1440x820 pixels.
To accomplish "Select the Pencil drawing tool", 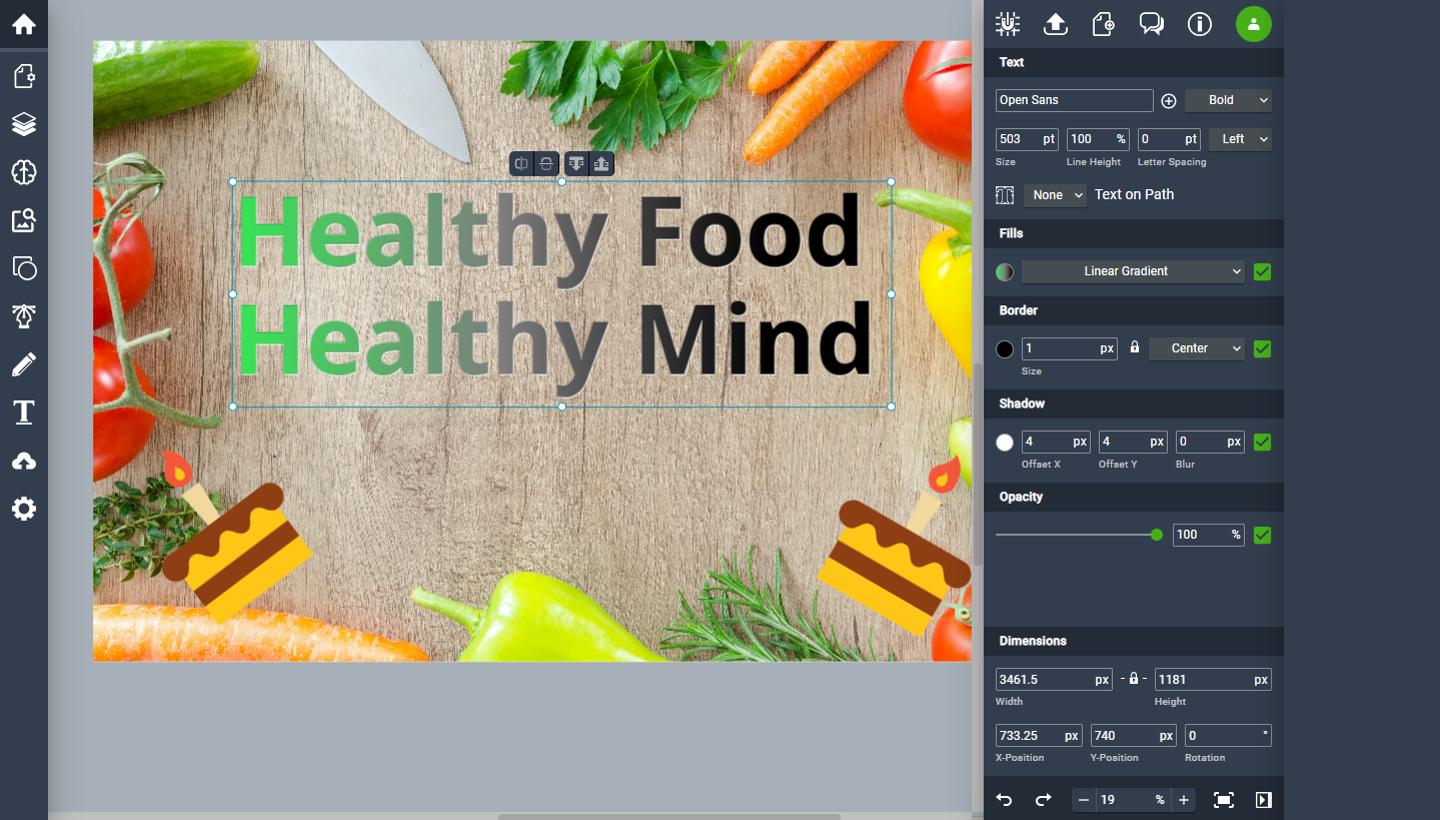I will (x=24, y=364).
